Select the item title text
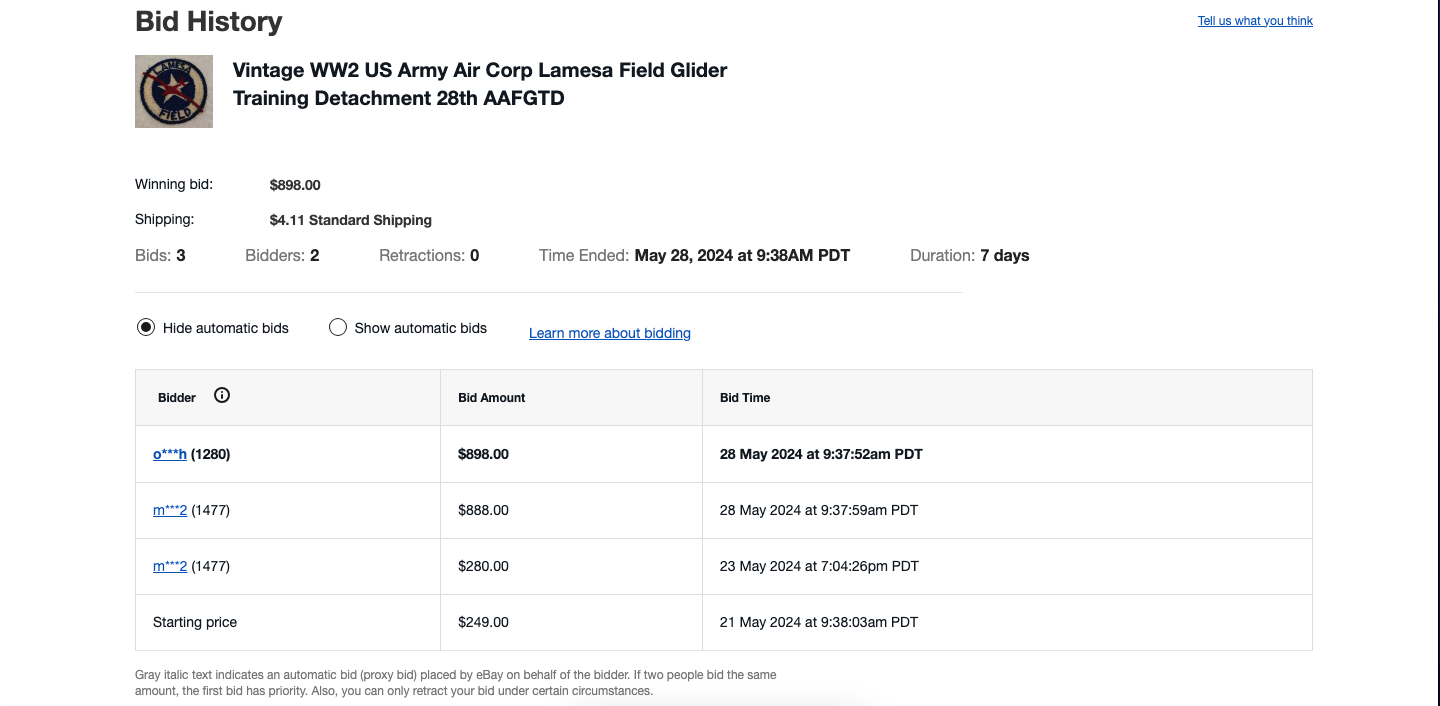This screenshot has height=706, width=1440. pos(478,84)
